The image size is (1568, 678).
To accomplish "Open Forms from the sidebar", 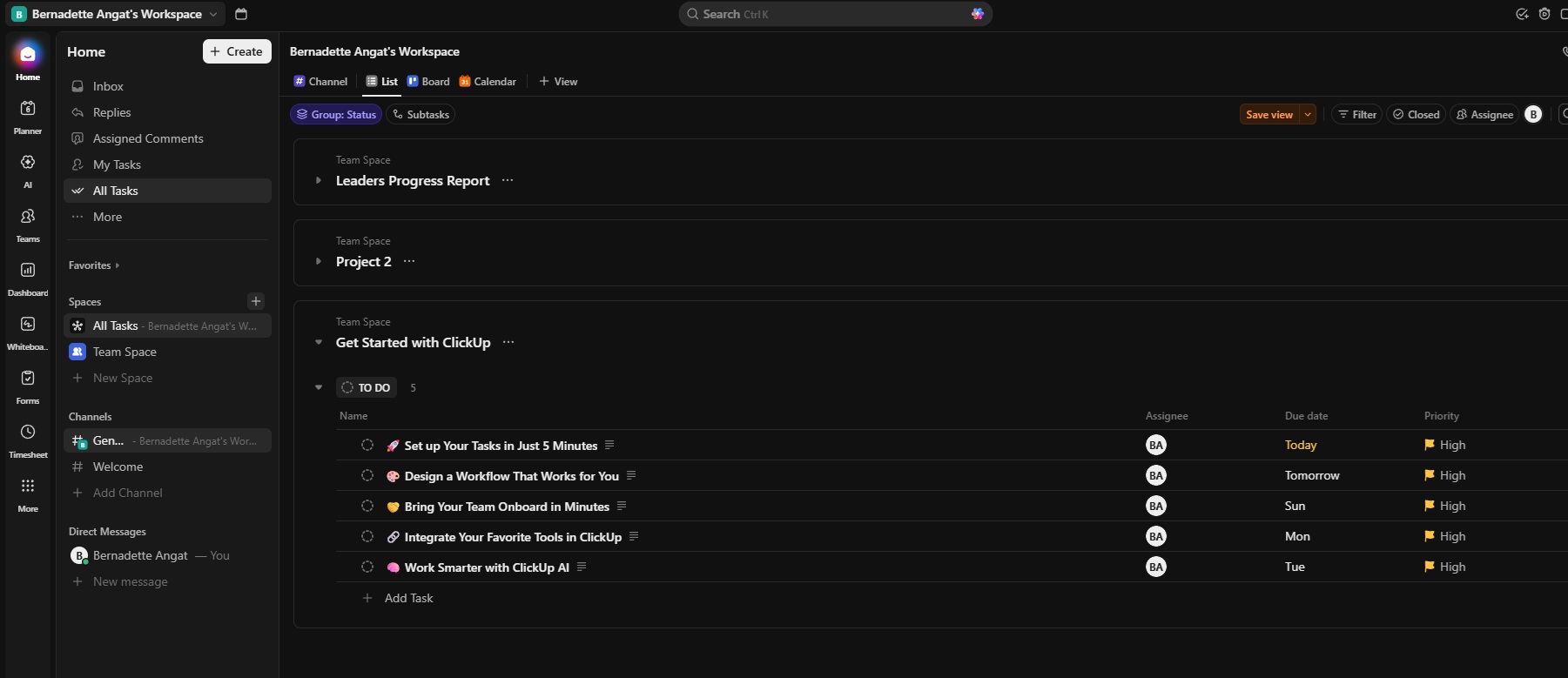I will 28,385.
